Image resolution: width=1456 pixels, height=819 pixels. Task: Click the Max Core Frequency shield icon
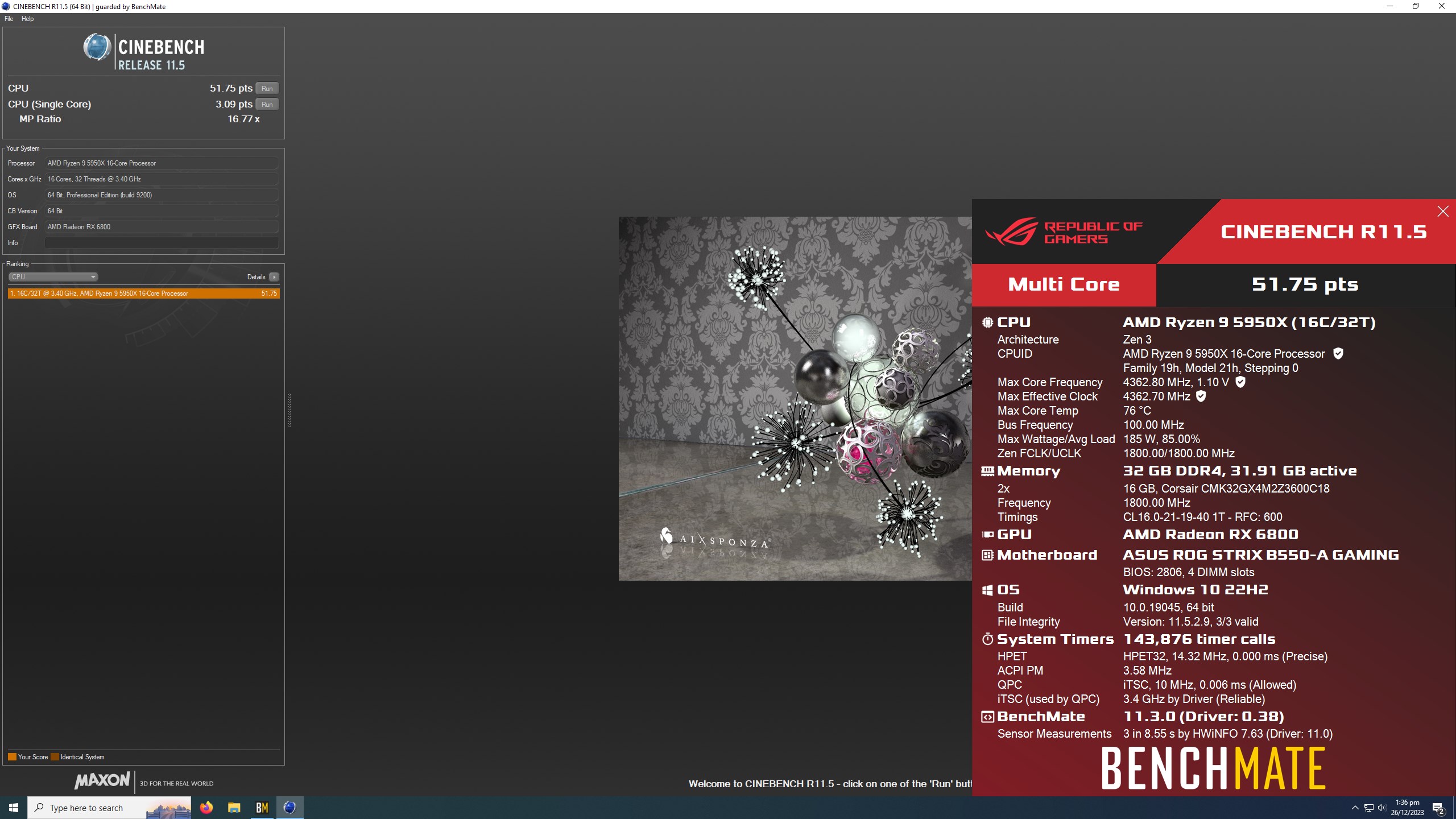1240,382
